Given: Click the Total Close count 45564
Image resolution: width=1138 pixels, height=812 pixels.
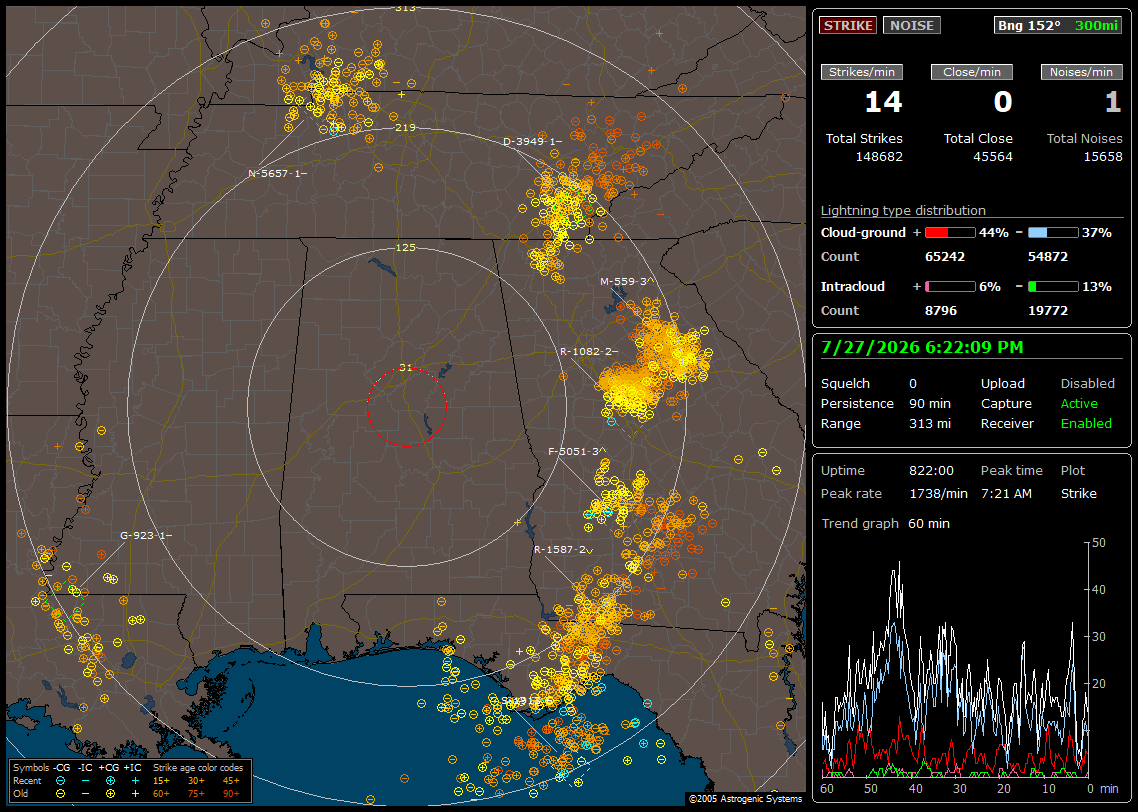Looking at the screenshot, I should [992, 157].
